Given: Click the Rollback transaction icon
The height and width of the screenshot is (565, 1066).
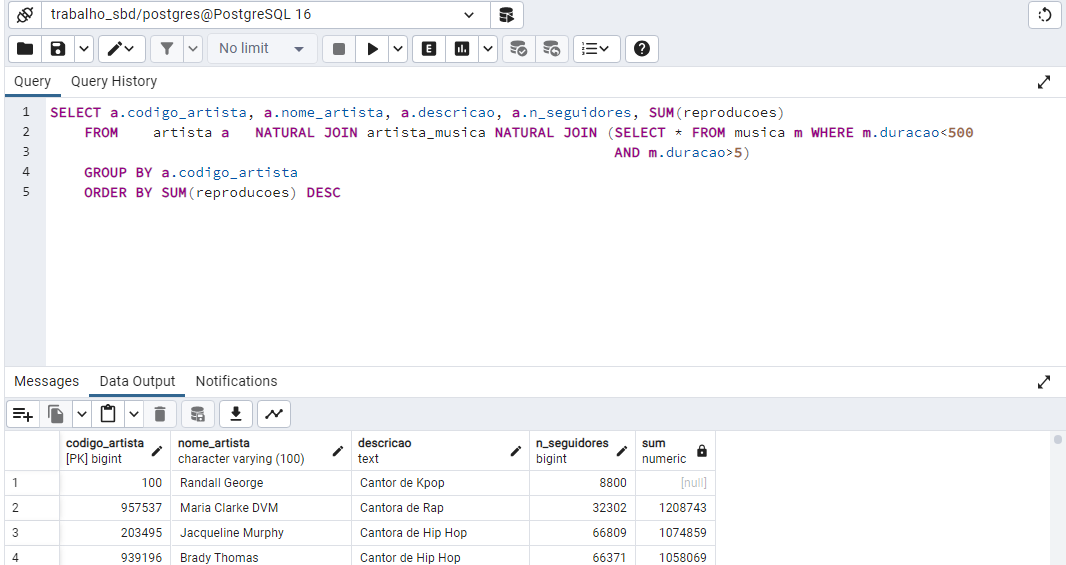Looking at the screenshot, I should (552, 49).
